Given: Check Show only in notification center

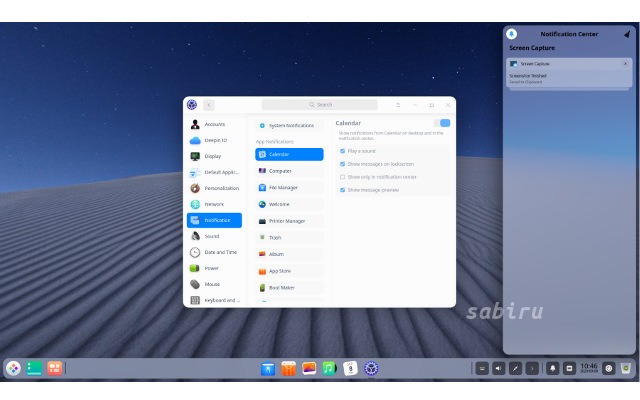Looking at the screenshot, I should pyautogui.click(x=342, y=177).
